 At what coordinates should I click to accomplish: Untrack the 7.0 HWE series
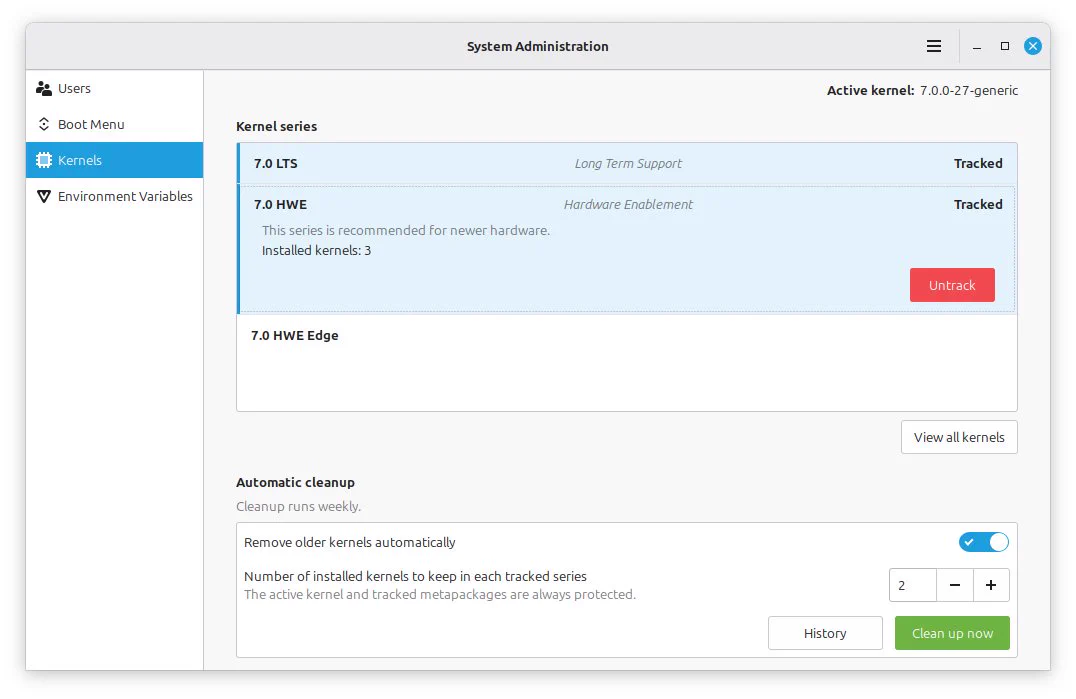click(952, 285)
